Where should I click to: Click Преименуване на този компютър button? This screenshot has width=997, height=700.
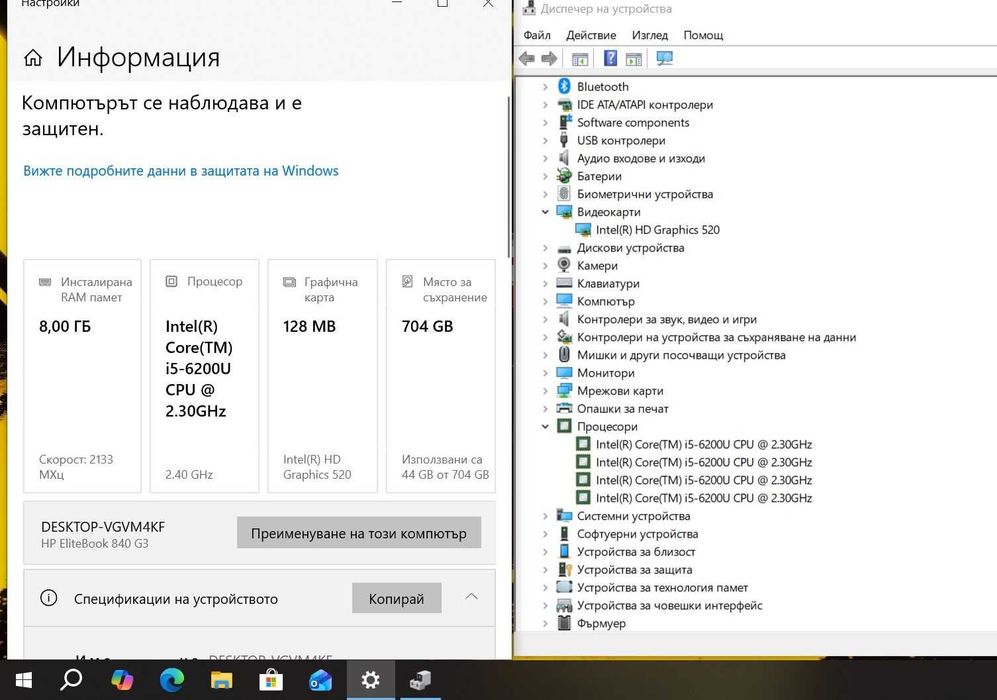coord(359,533)
